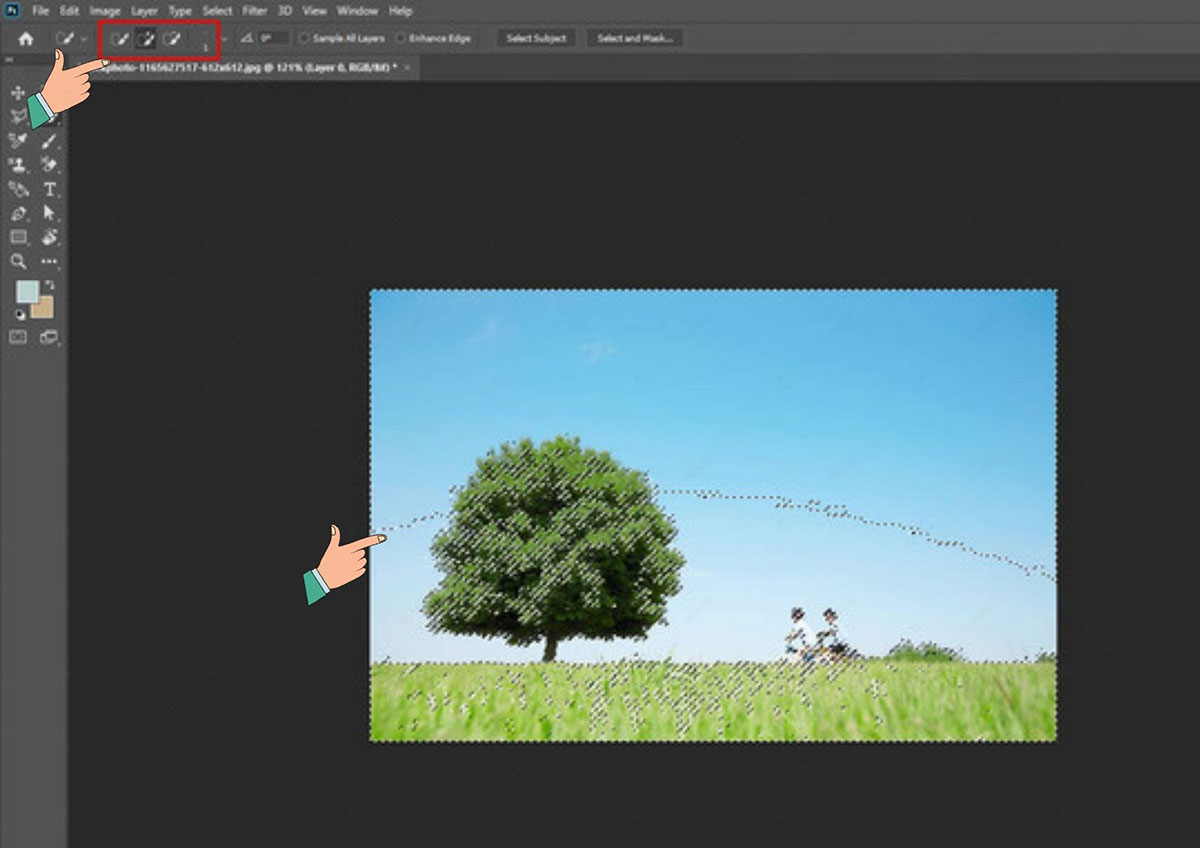Open the brush options dropdown arrow
Screen dimensions: 1200x848
[224, 39]
